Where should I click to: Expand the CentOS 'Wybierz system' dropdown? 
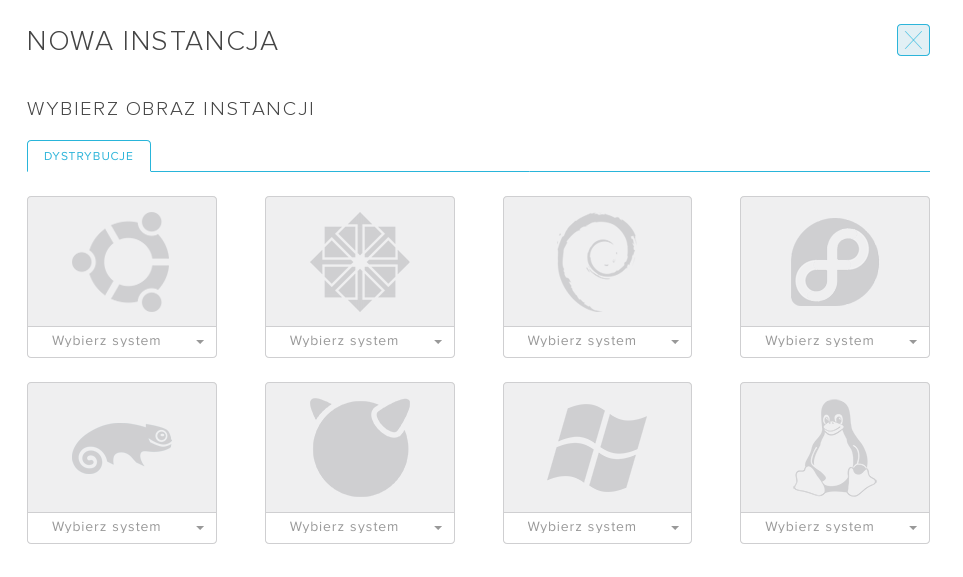[360, 342]
